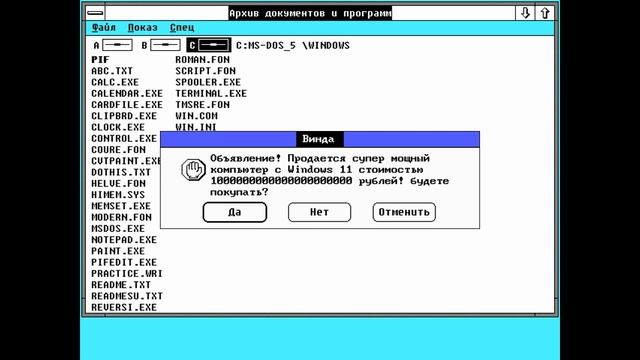The image size is (640, 360).
Task: Click the stop hand icon in dialog
Action: pos(193,169)
